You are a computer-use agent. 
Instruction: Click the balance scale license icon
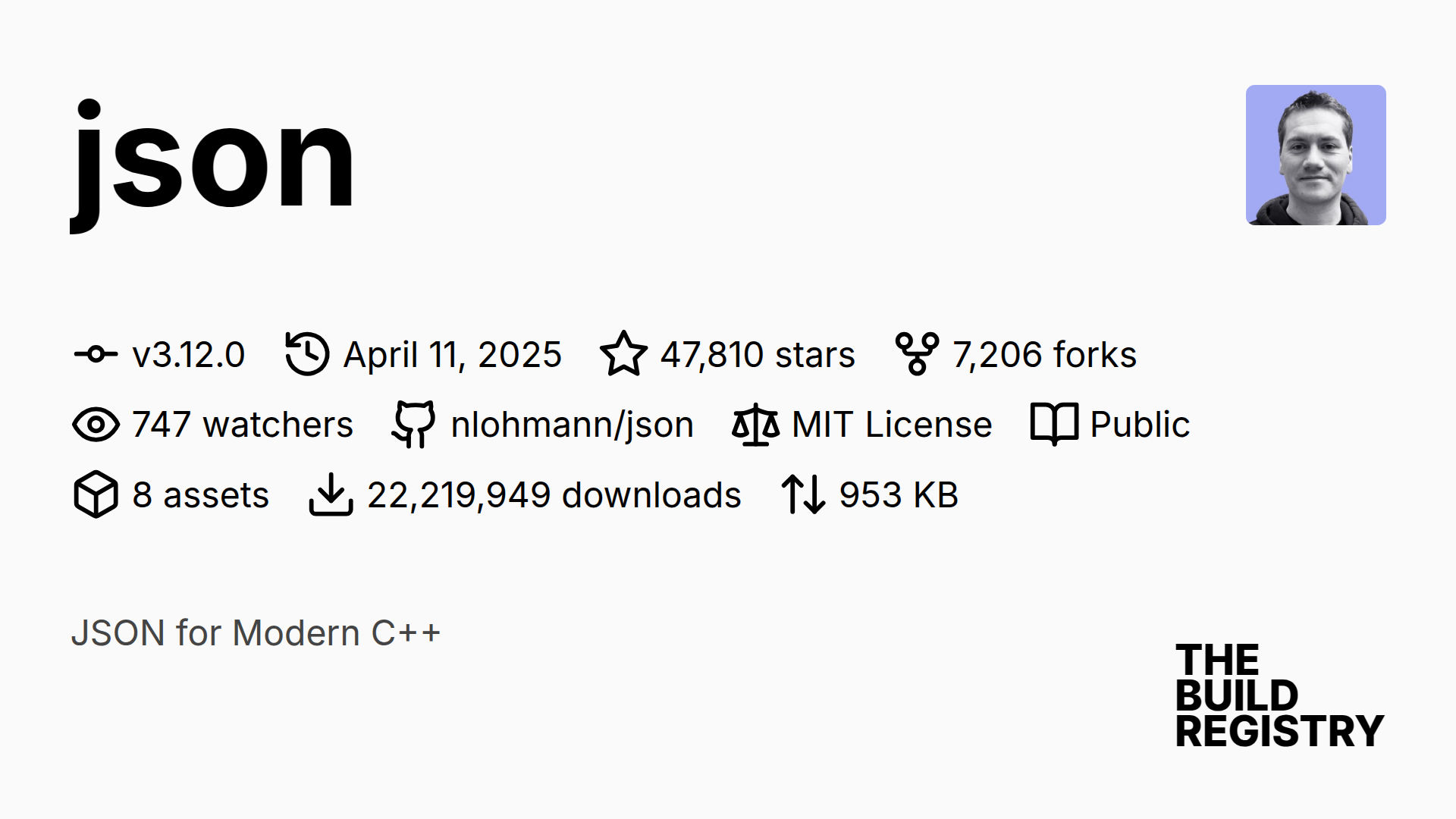click(755, 425)
